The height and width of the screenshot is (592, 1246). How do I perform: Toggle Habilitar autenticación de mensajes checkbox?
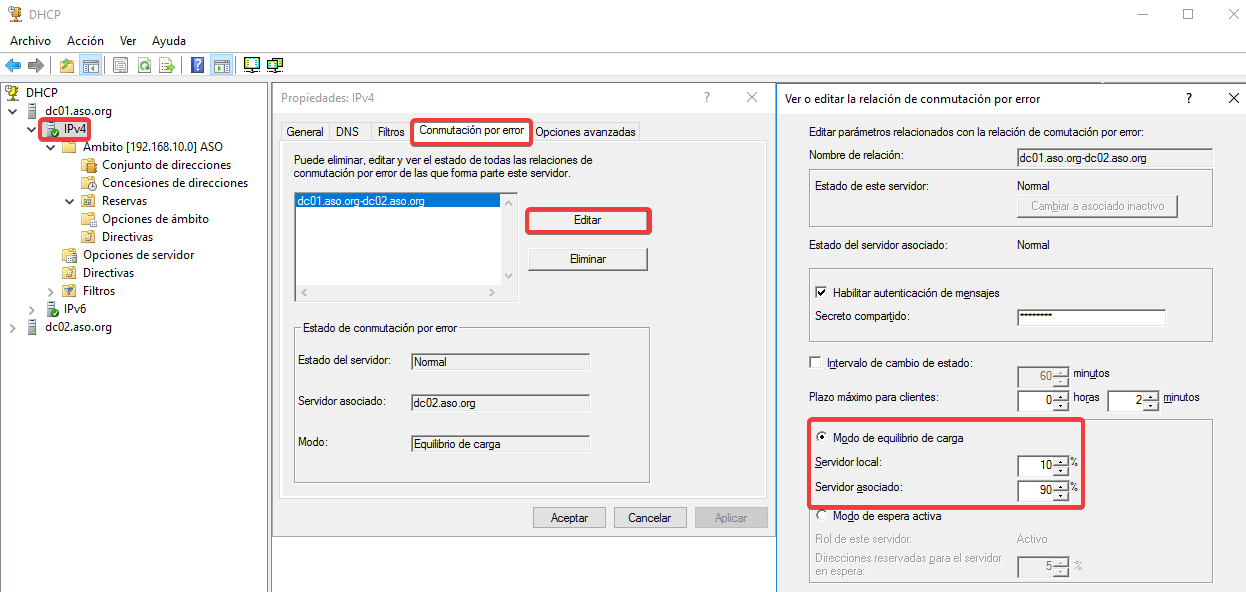(x=822, y=293)
